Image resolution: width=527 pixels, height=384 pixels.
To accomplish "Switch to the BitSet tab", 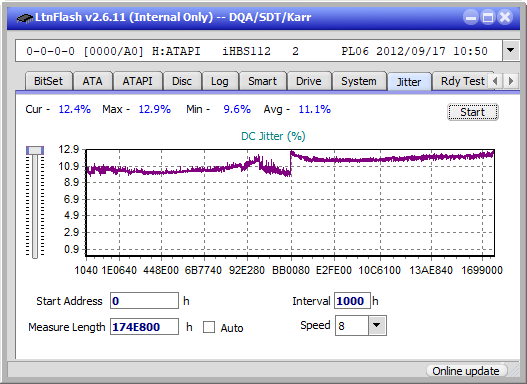I will (x=48, y=81).
